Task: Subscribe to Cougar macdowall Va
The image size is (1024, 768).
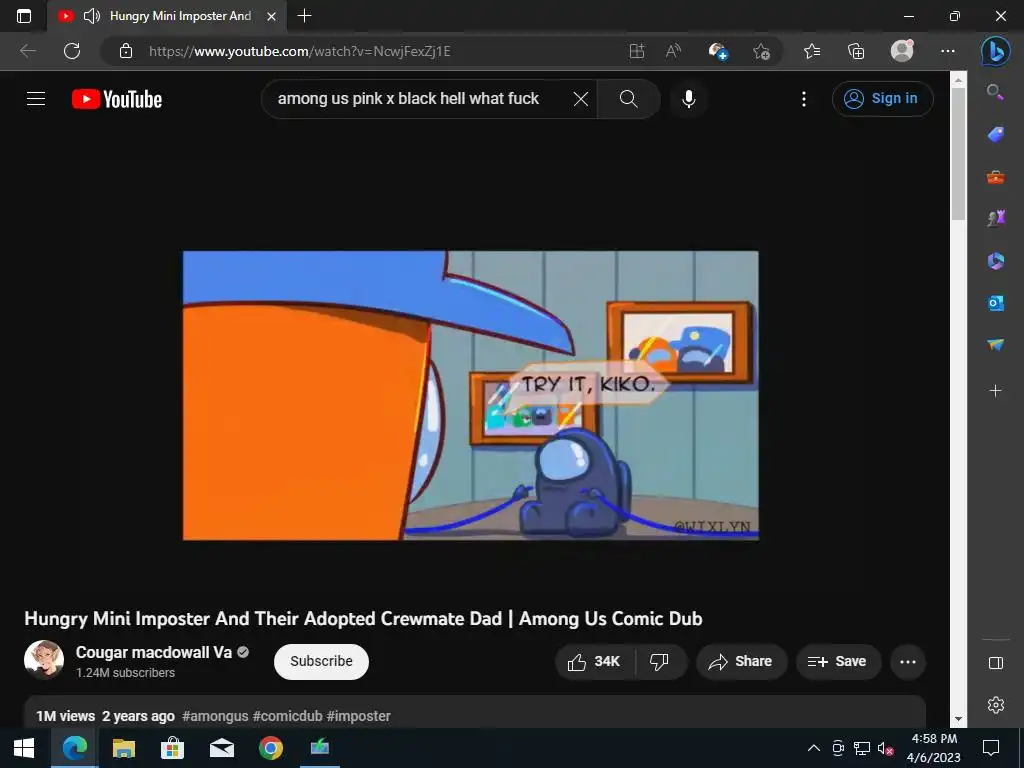Action: pos(321,662)
